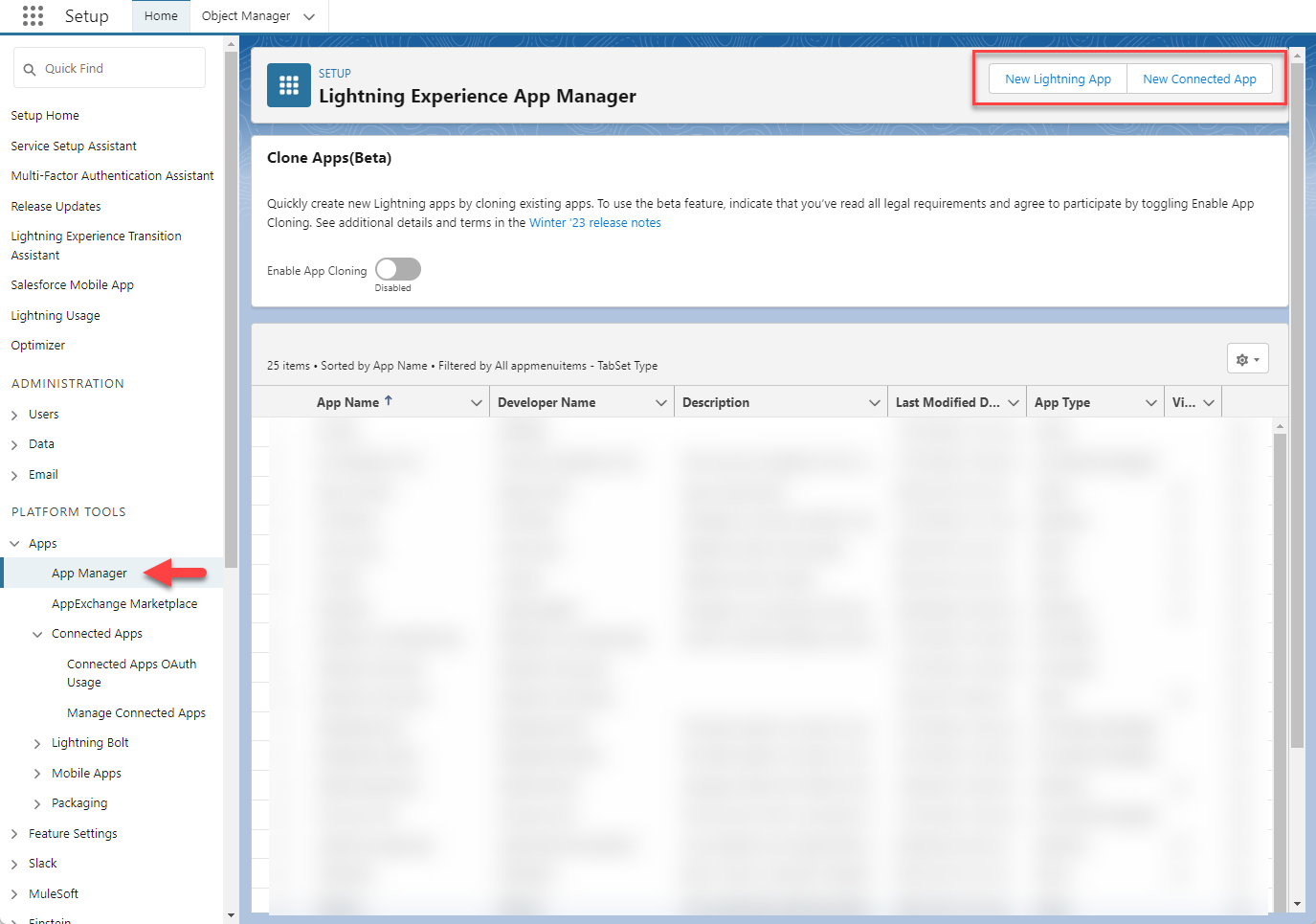
Task: Expand the Lightning Bolt section
Action: point(37,744)
